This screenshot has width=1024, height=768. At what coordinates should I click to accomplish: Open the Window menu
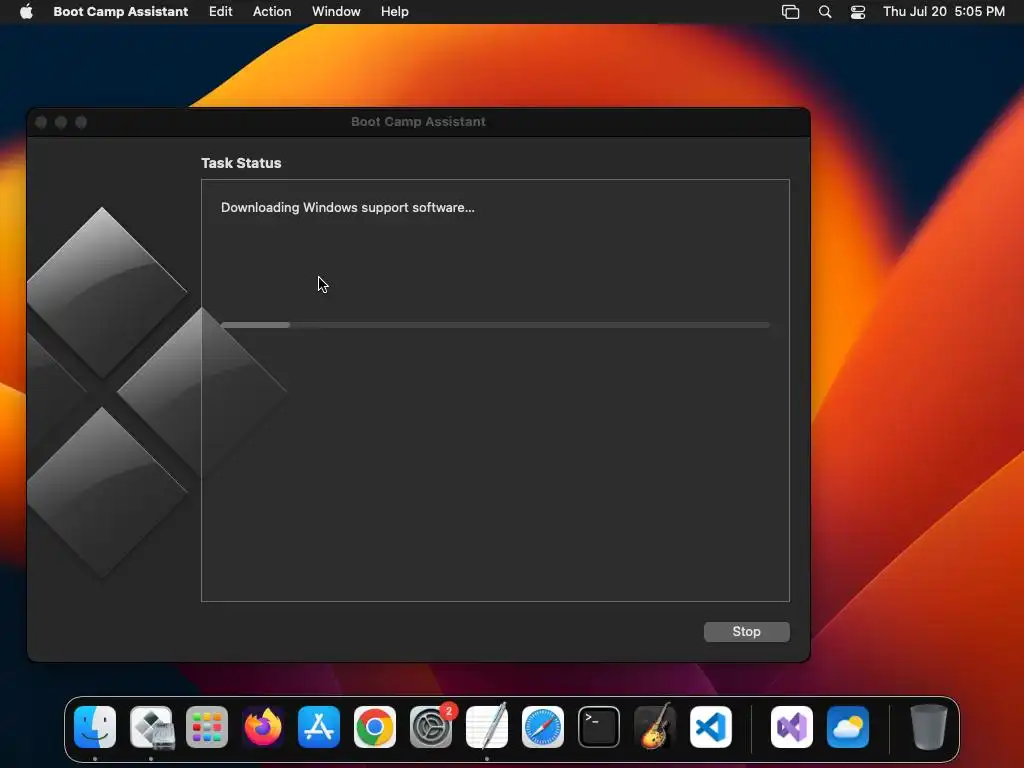(336, 11)
